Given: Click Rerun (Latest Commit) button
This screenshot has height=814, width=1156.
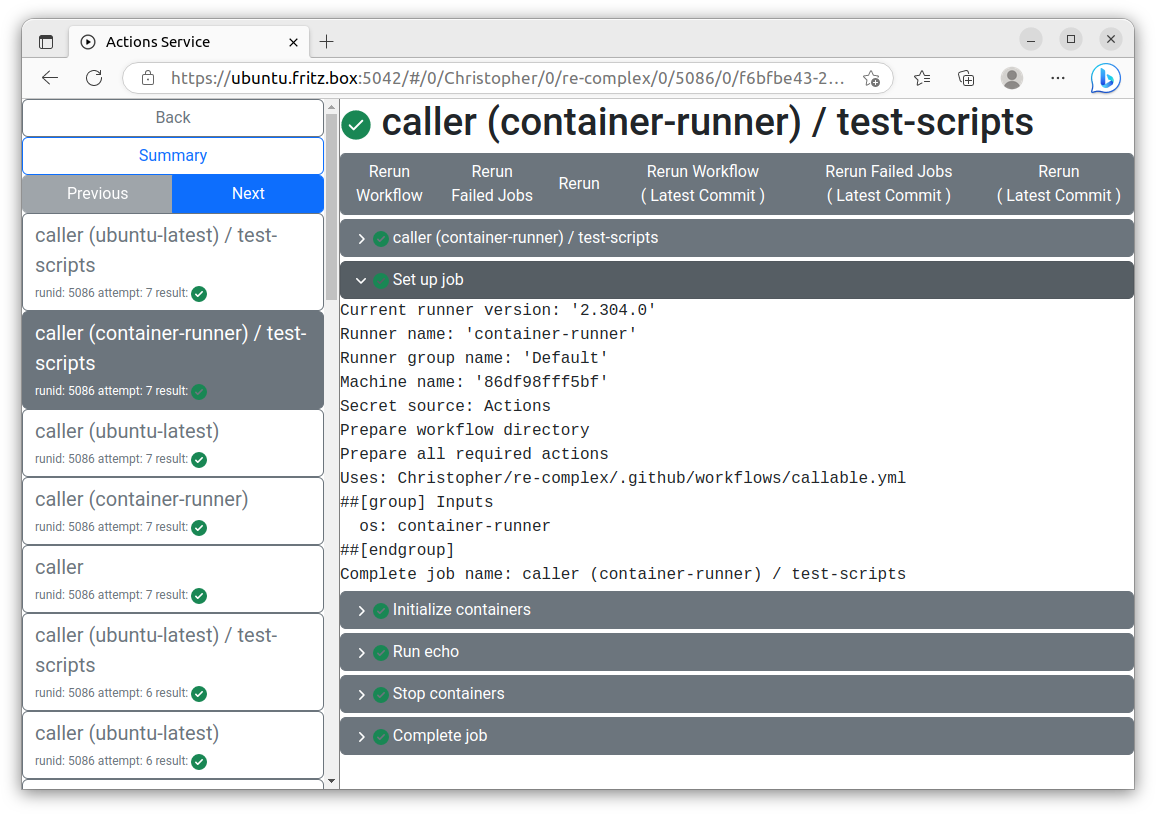Looking at the screenshot, I should (x=1059, y=184).
